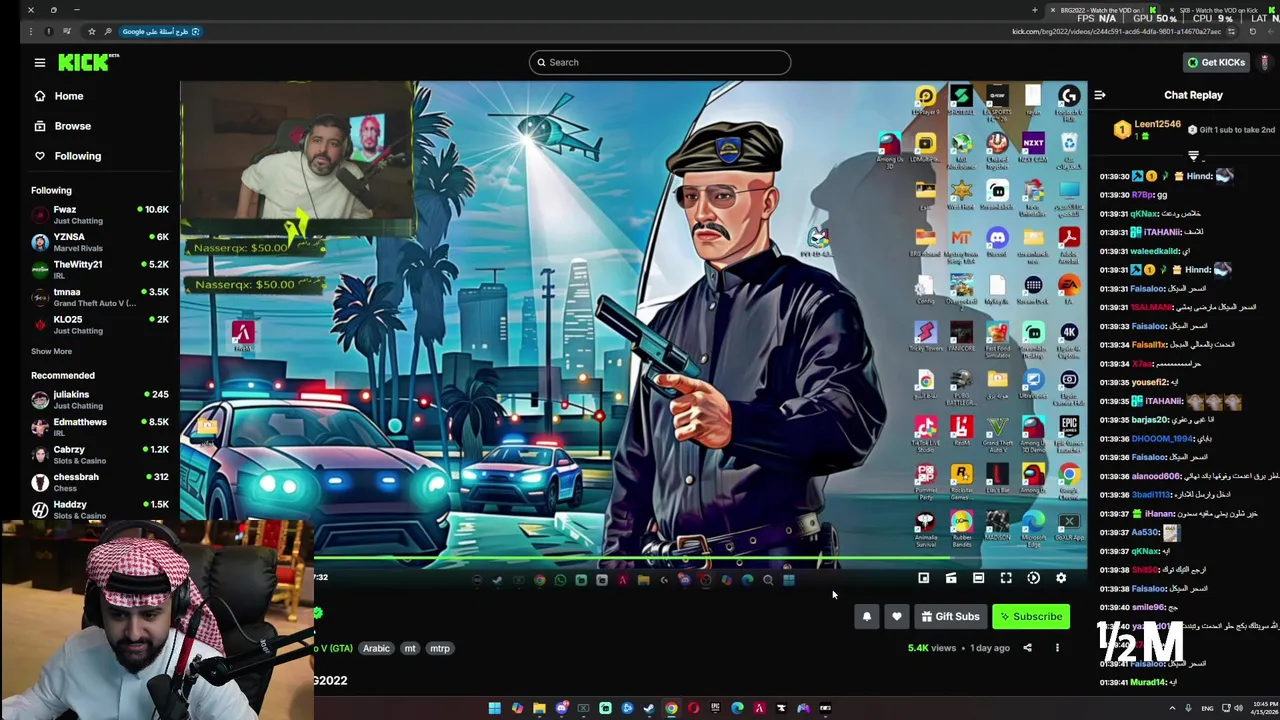The image size is (1280, 720).
Task: Click the heart icon beside Following in sidebar
Action: [40, 156]
